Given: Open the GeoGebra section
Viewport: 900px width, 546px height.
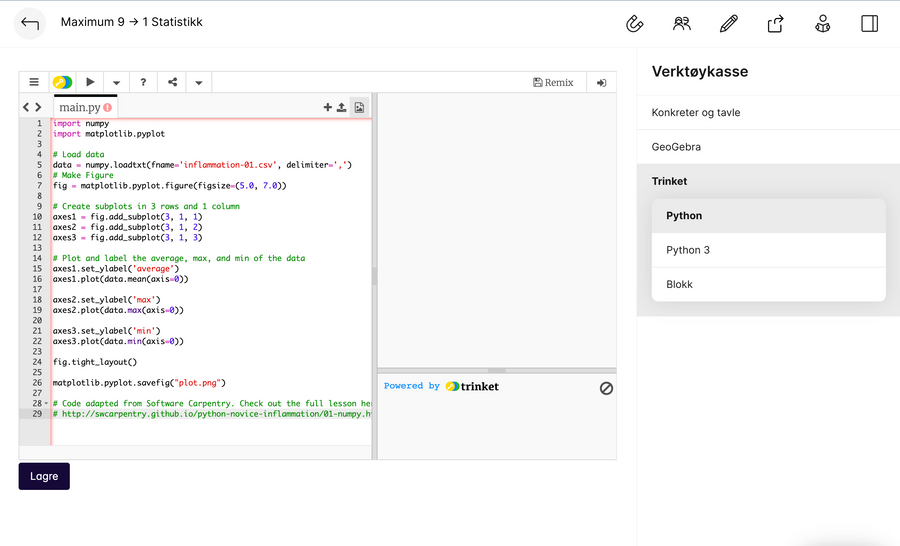Looking at the screenshot, I should [768, 147].
